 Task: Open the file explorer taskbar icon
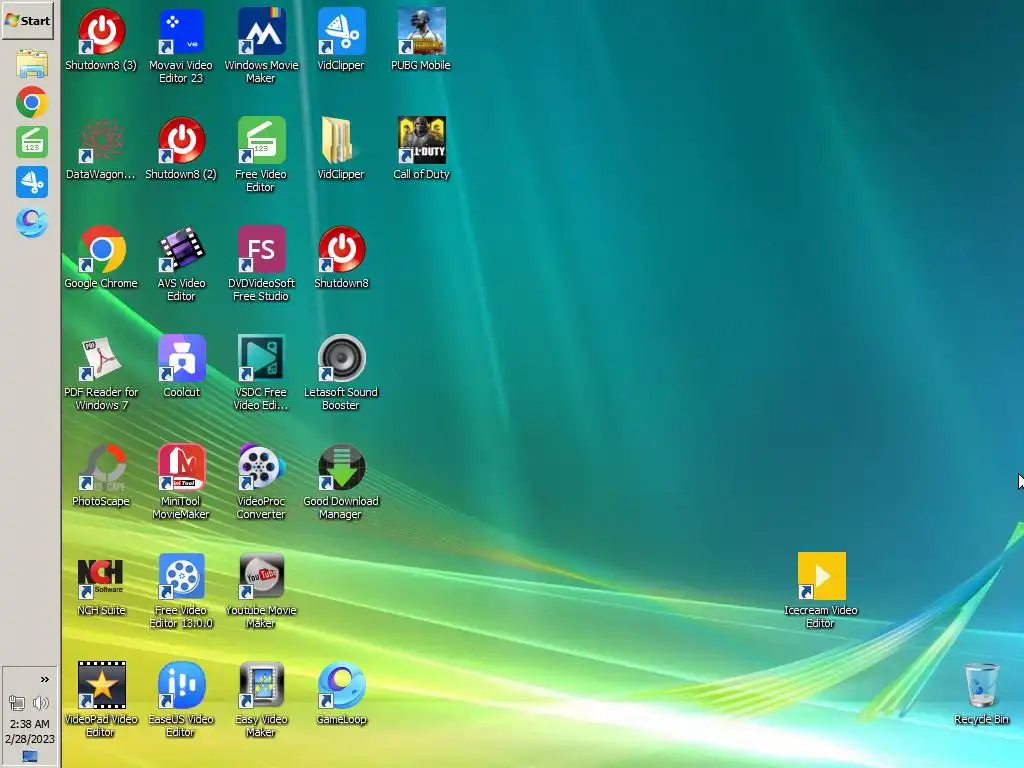[31, 64]
